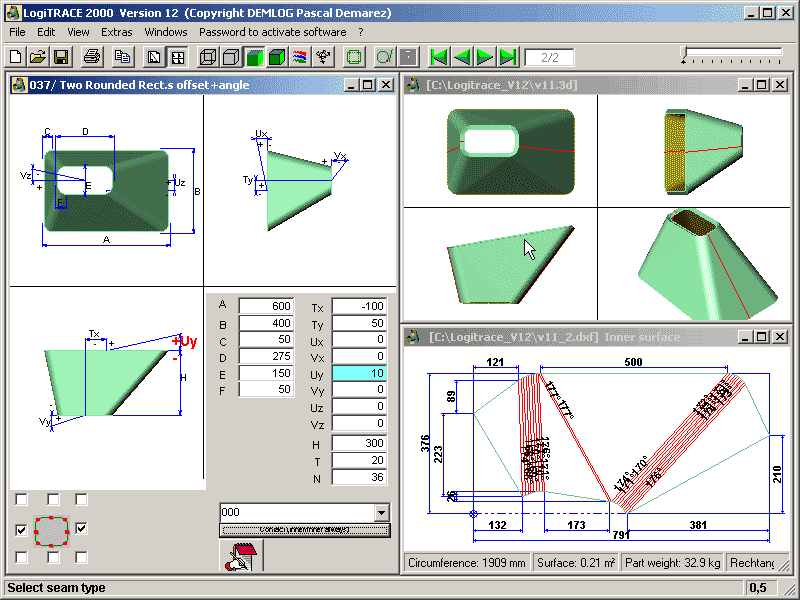Image resolution: width=800 pixels, height=600 pixels.
Task: Click the T thickness field showing 20
Action: [359, 460]
